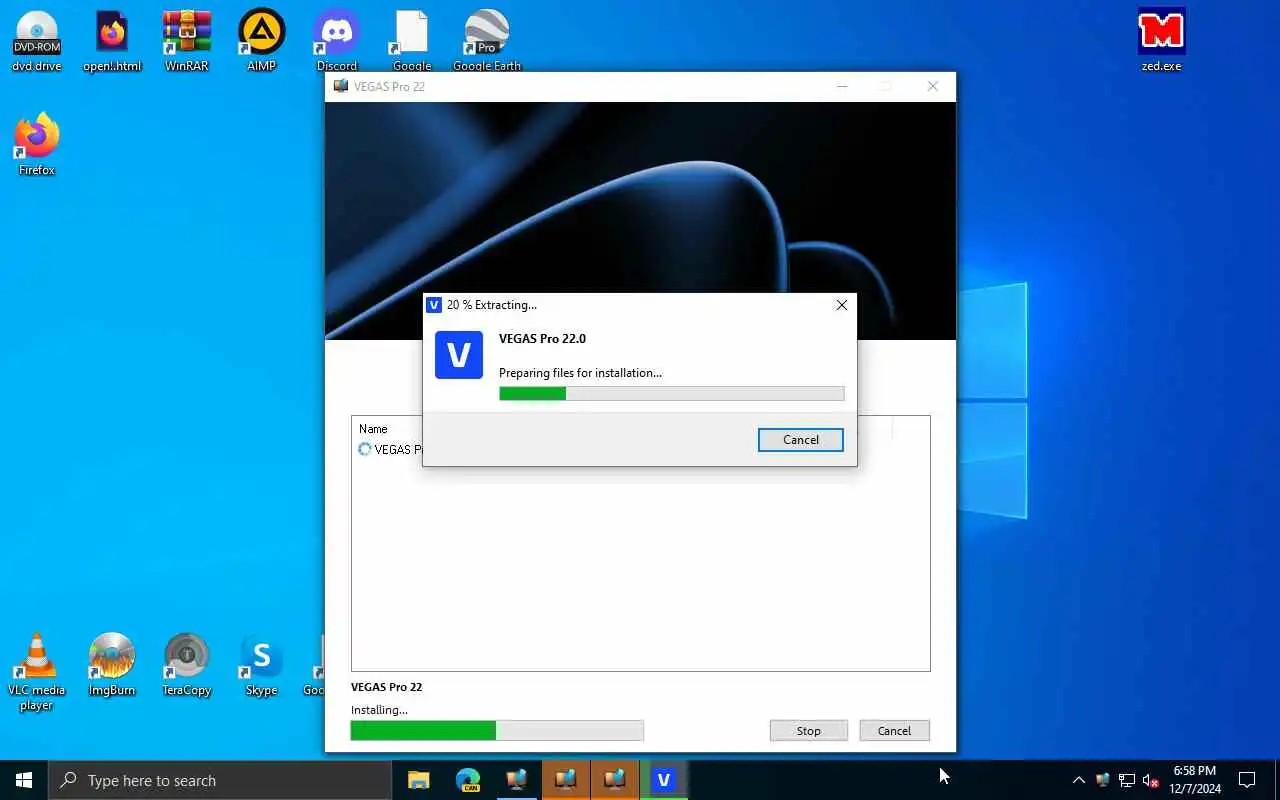Open the Discord desktop shortcut
Screen dimensions: 1280x800
[337, 40]
